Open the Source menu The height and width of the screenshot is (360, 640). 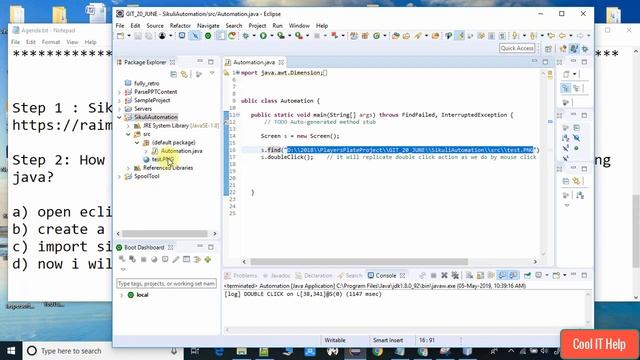(155, 25)
